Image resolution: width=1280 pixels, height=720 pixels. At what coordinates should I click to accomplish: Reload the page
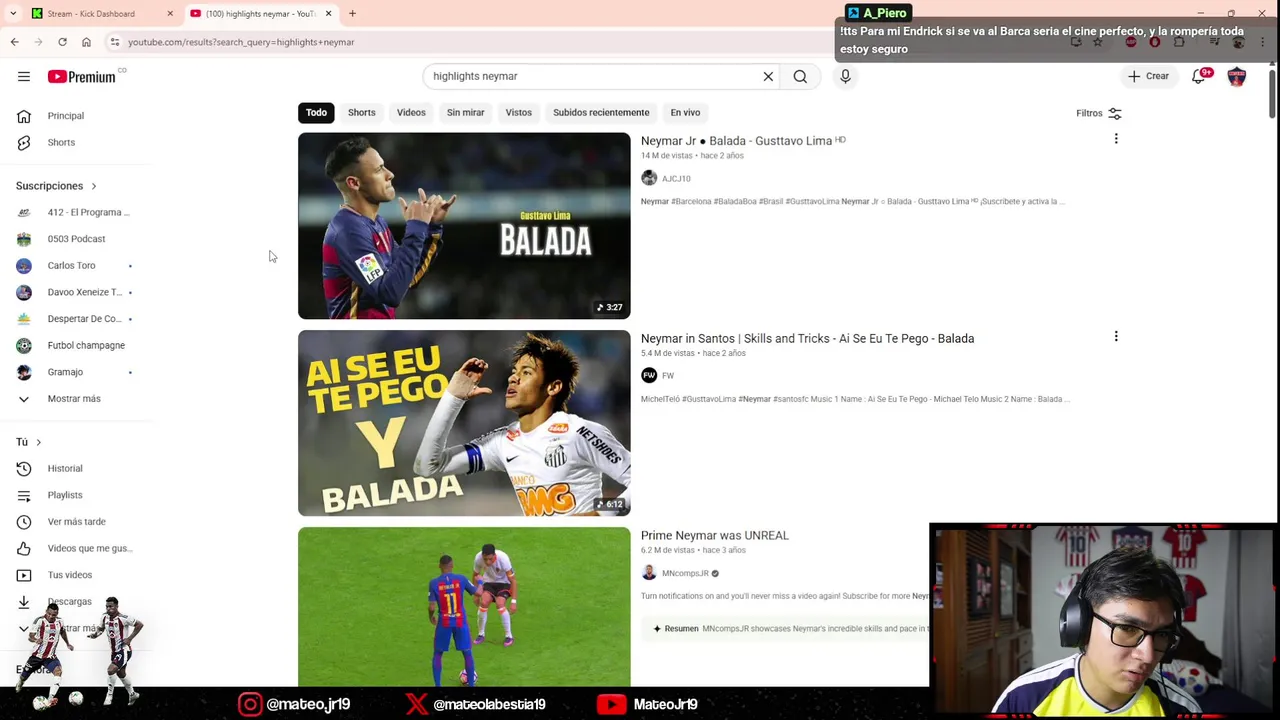click(62, 42)
